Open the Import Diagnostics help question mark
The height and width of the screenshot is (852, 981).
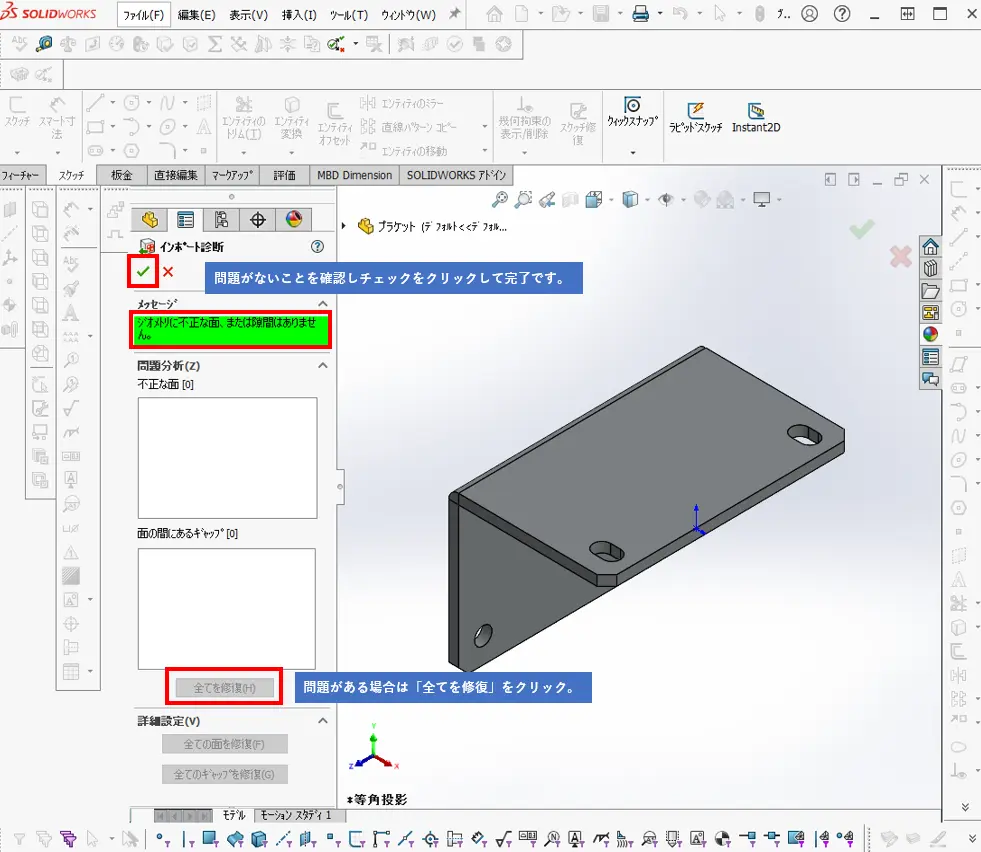coord(318,246)
